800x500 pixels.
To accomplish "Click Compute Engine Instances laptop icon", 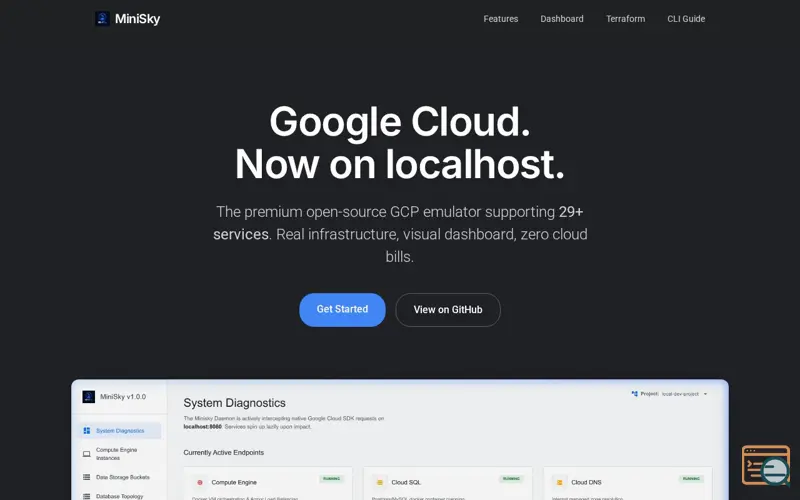I will 87,454.
